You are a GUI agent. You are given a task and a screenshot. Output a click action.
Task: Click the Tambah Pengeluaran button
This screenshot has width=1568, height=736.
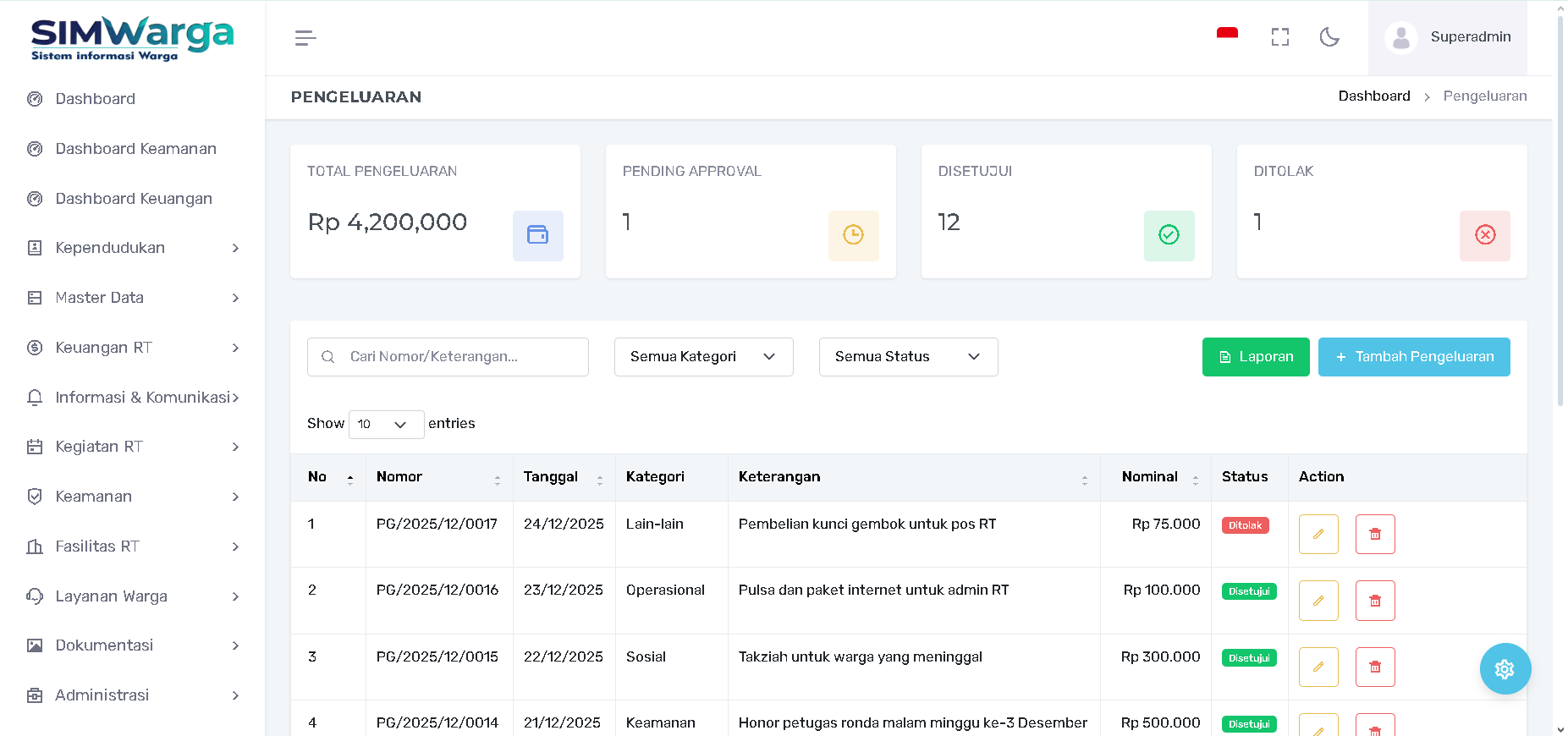1413,357
